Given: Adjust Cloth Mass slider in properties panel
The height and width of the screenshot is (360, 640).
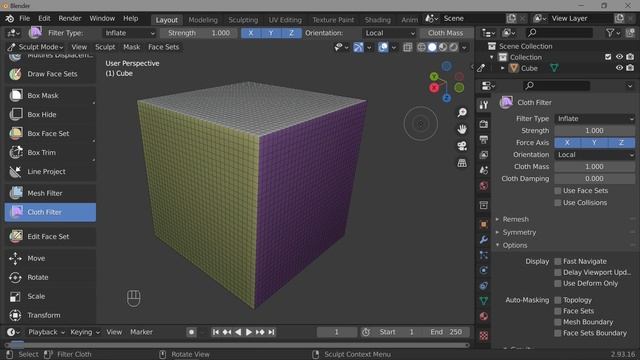Looking at the screenshot, I should point(594,167).
